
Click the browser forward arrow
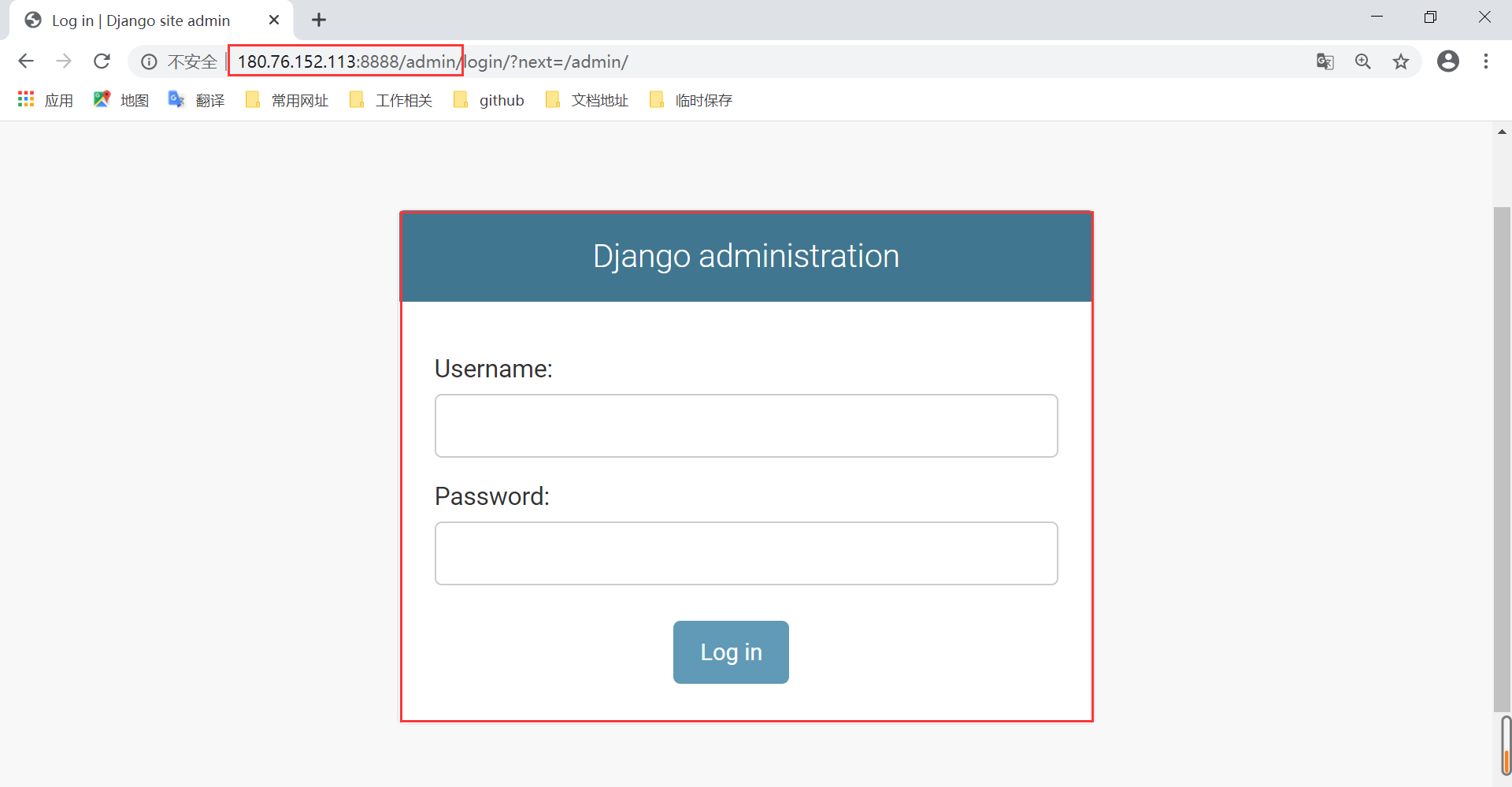point(64,61)
